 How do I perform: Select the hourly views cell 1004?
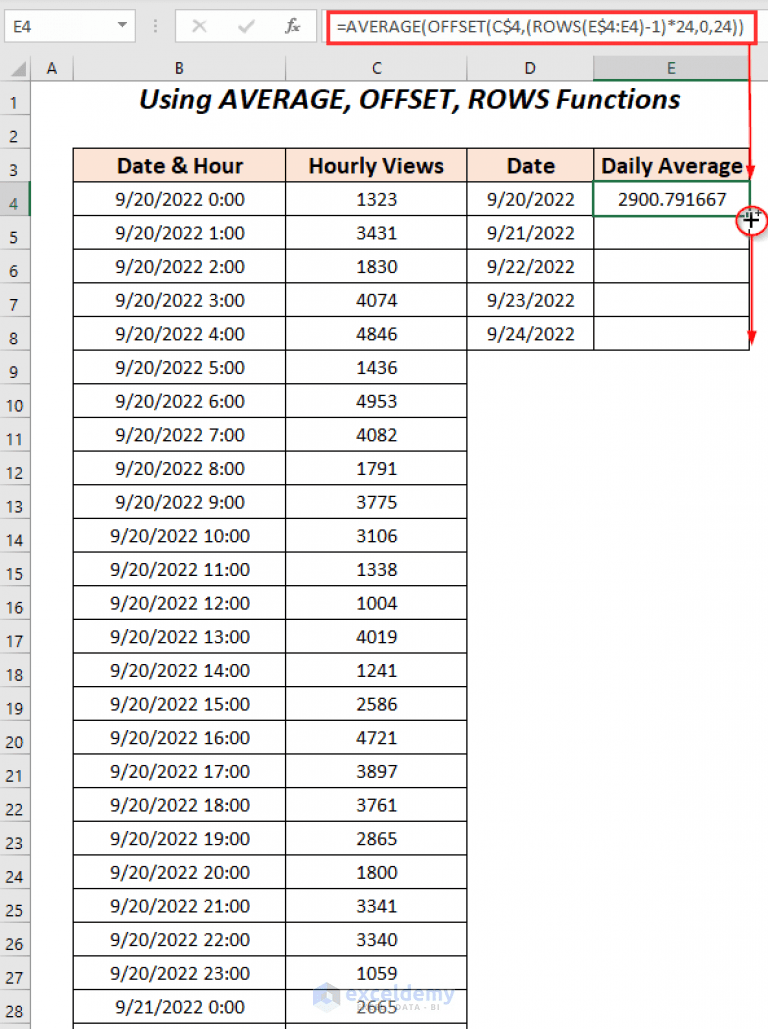[376, 603]
